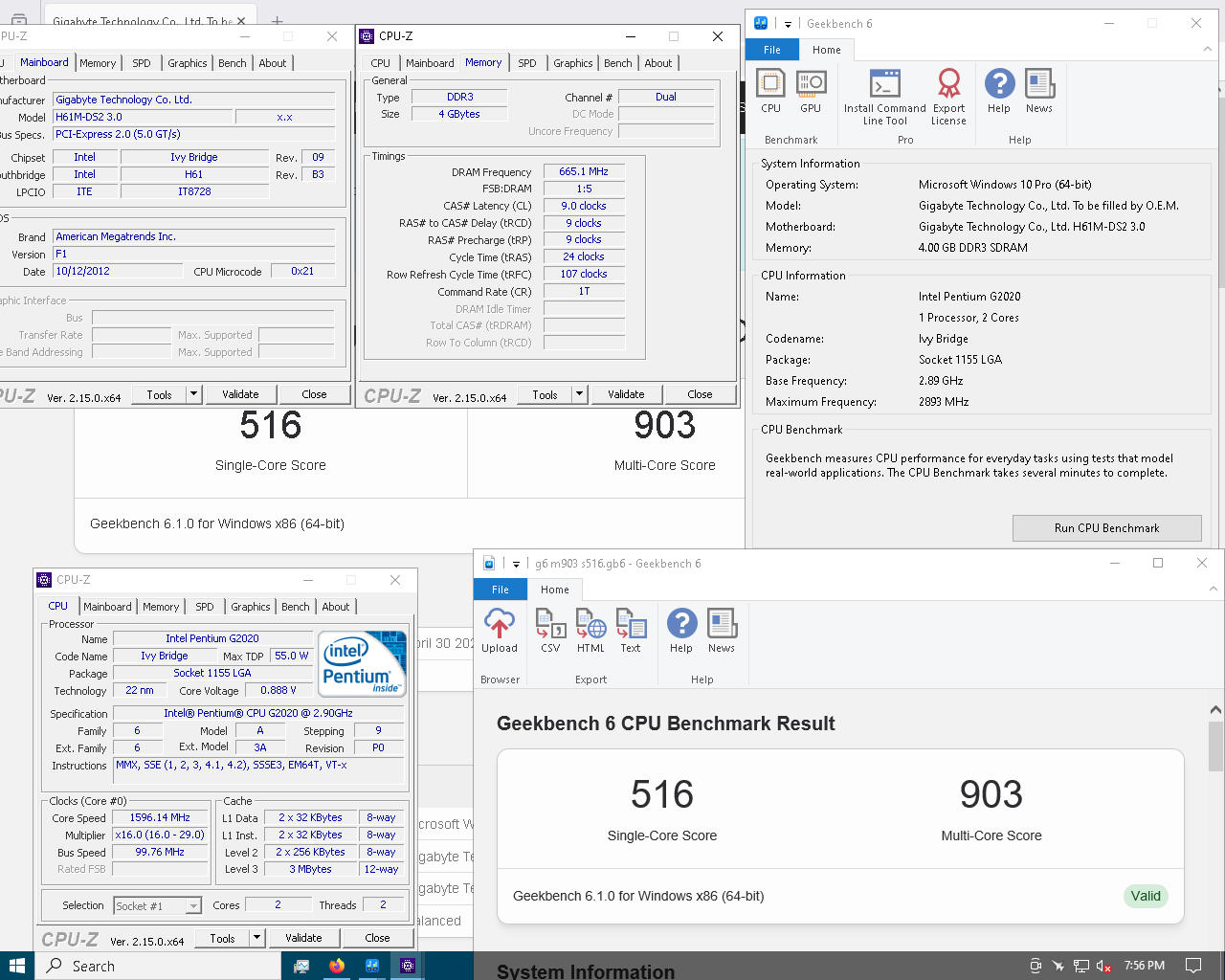Select the Mainboard tab in CPU-Z CPU window

click(107, 607)
